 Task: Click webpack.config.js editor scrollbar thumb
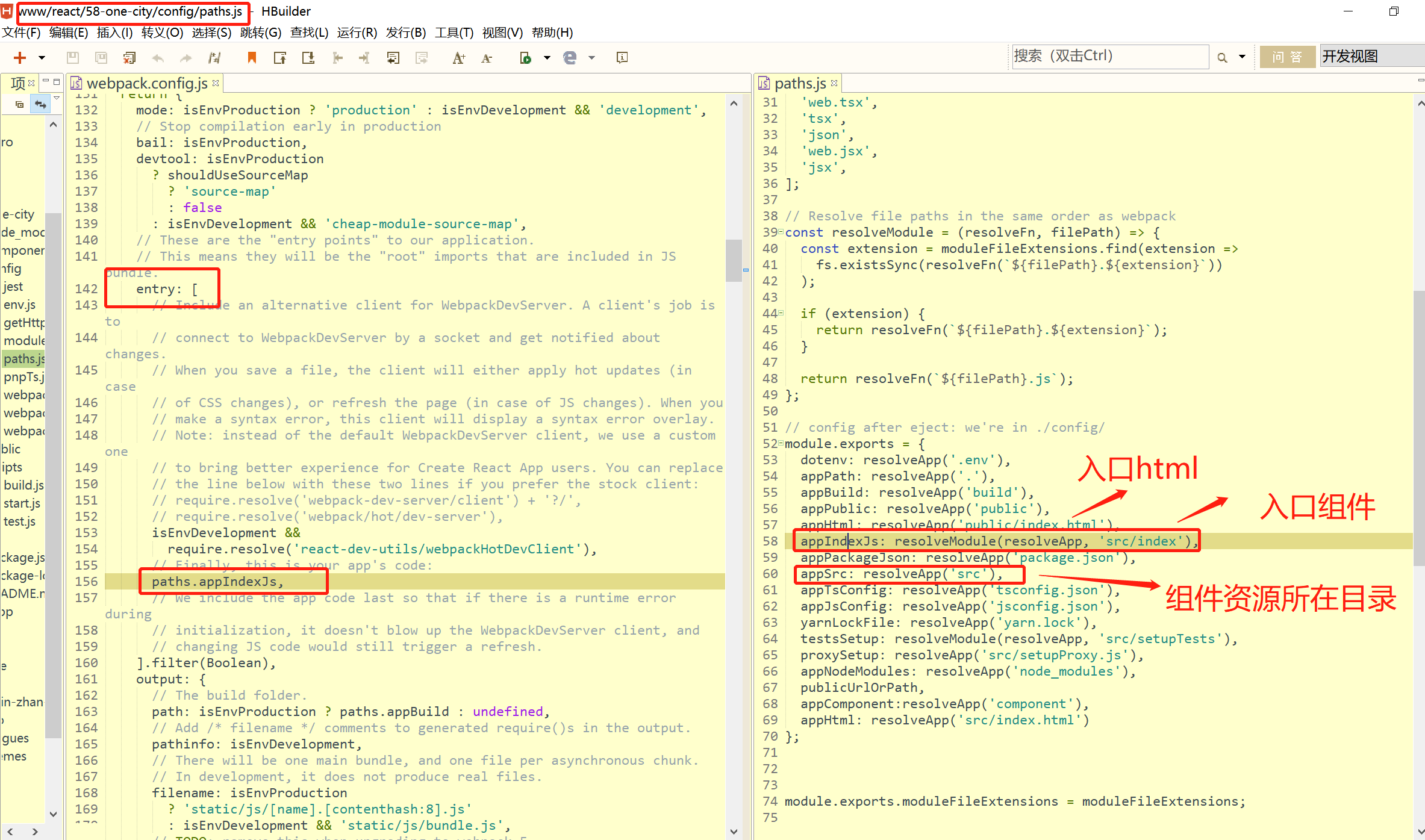(734, 260)
